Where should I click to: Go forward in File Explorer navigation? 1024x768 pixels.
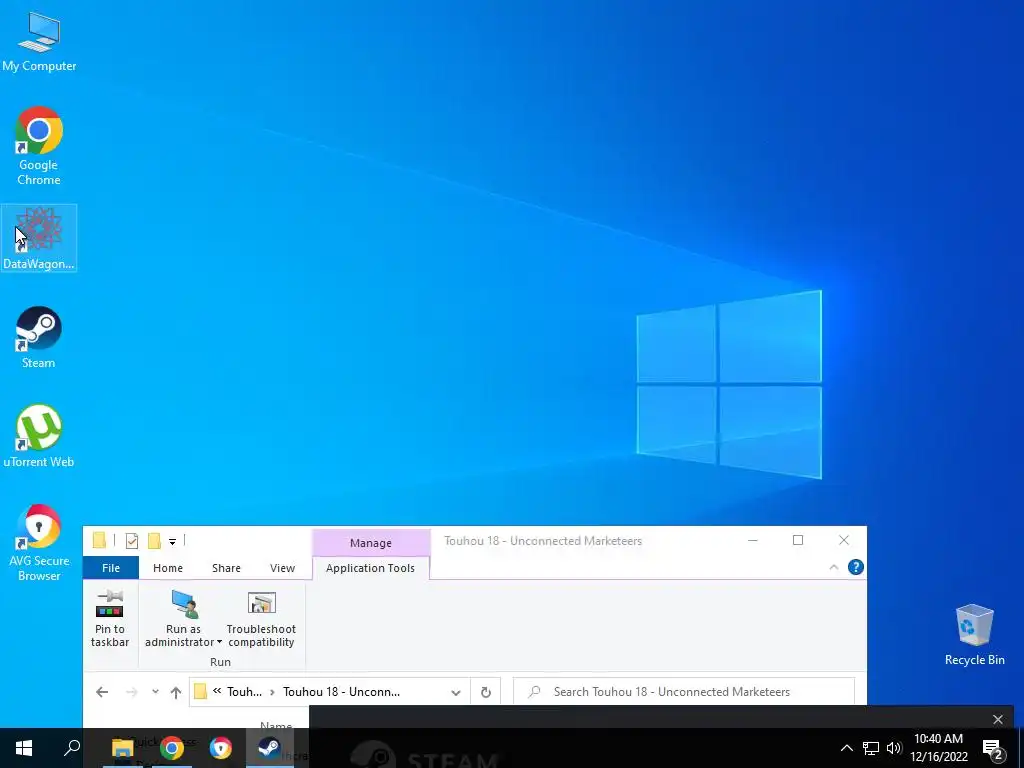[131, 692]
